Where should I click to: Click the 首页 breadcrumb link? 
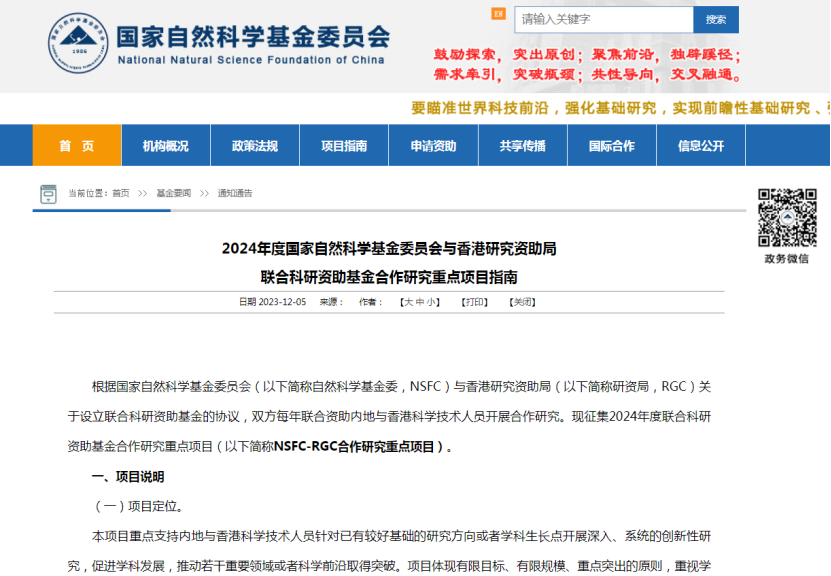coord(121,193)
